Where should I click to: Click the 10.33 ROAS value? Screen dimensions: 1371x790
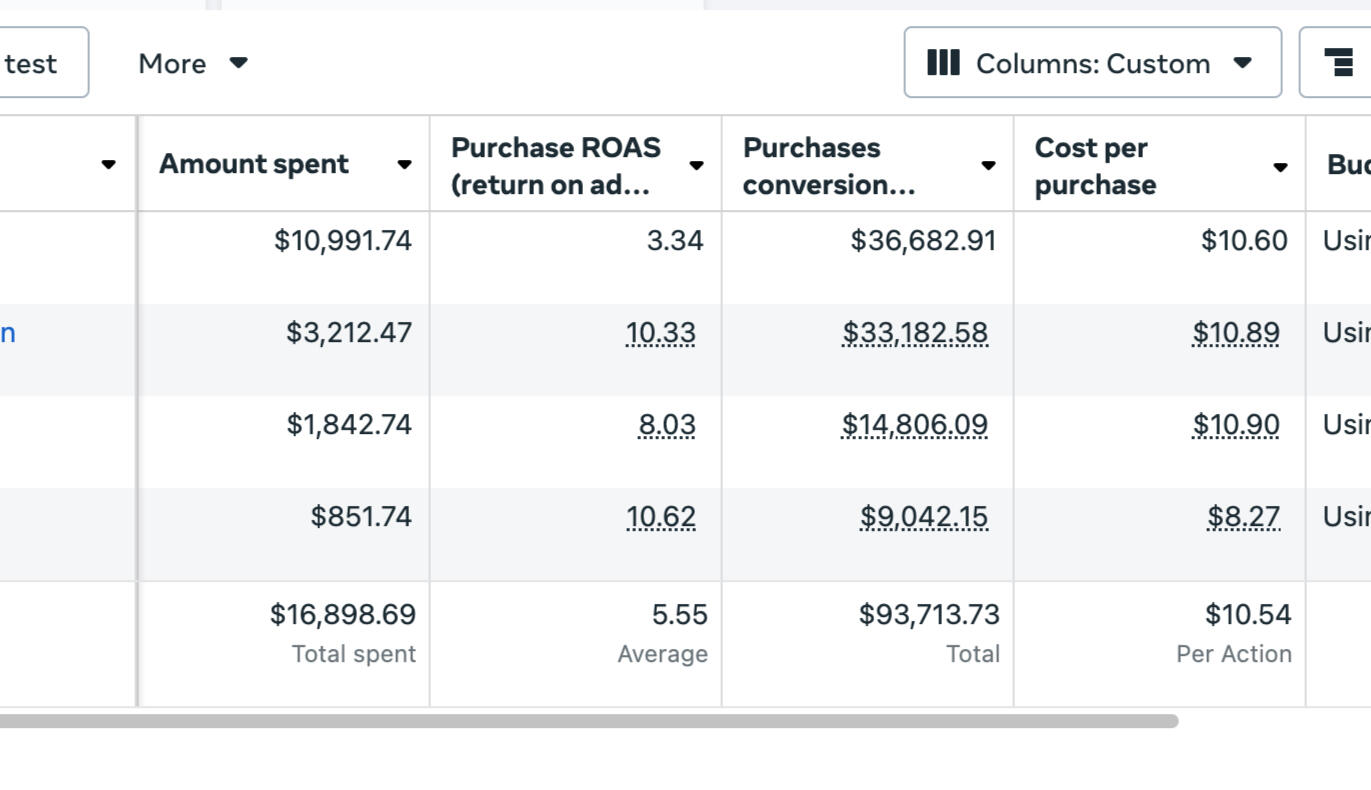point(660,333)
